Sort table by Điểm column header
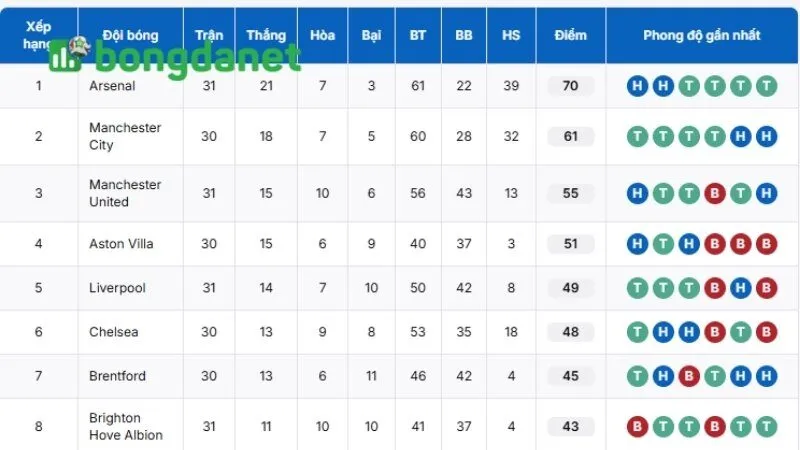 click(570, 35)
